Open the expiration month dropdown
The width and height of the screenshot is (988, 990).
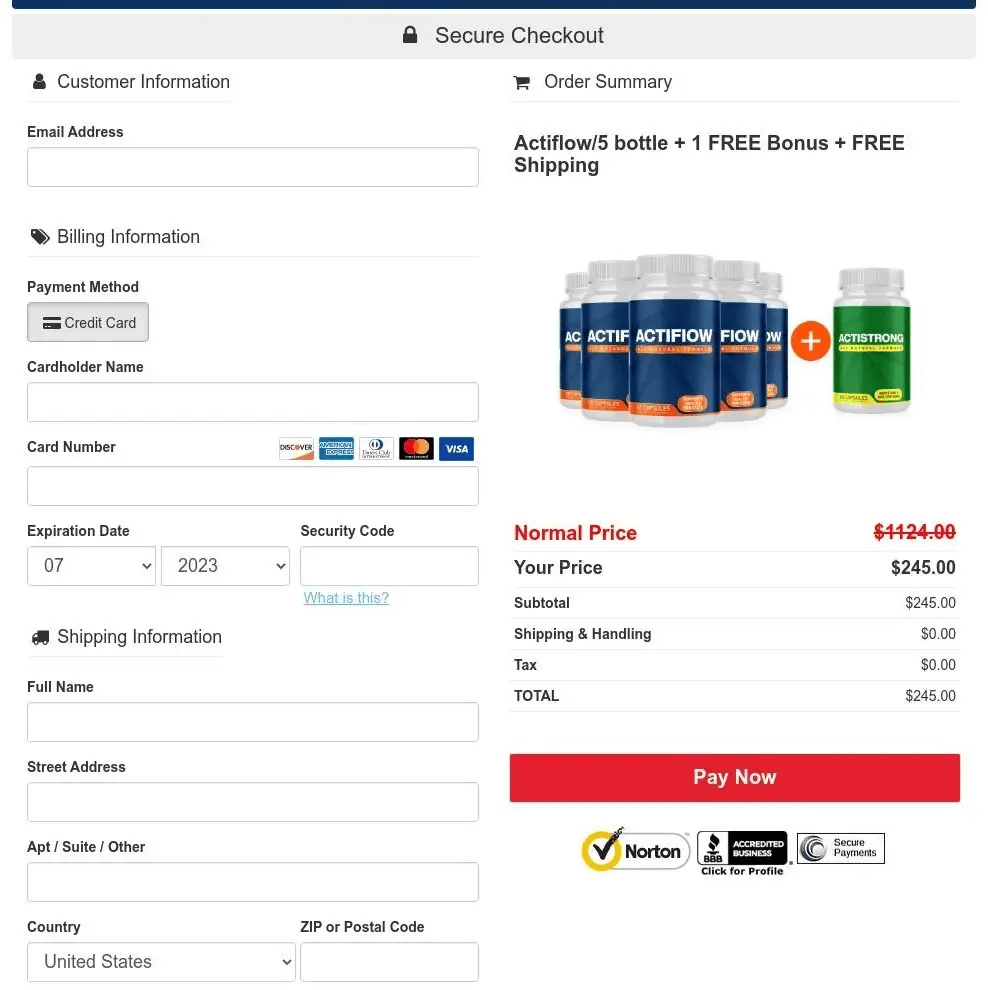tap(91, 565)
